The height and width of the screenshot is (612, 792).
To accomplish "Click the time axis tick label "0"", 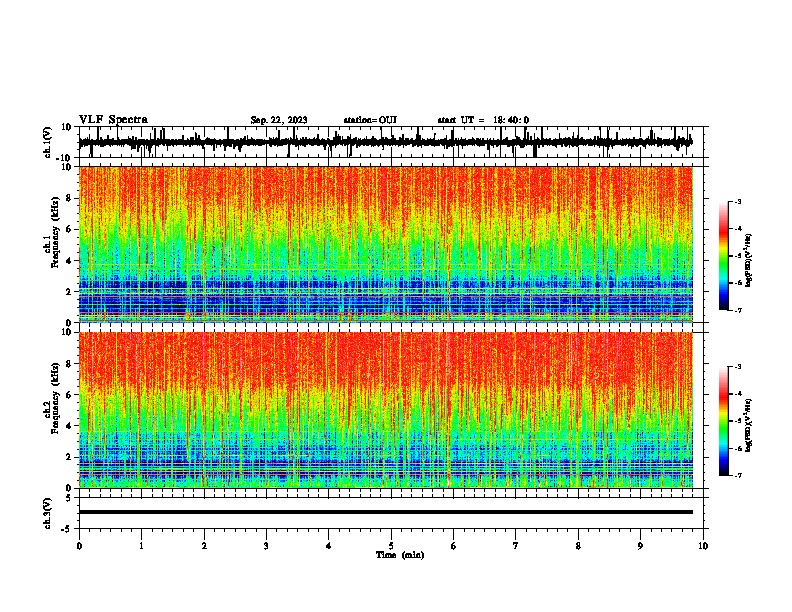I will pyautogui.click(x=79, y=546).
